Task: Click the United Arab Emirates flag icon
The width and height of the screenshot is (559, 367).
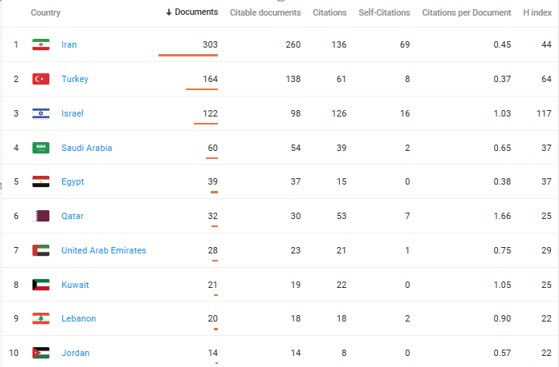Action: click(x=41, y=250)
